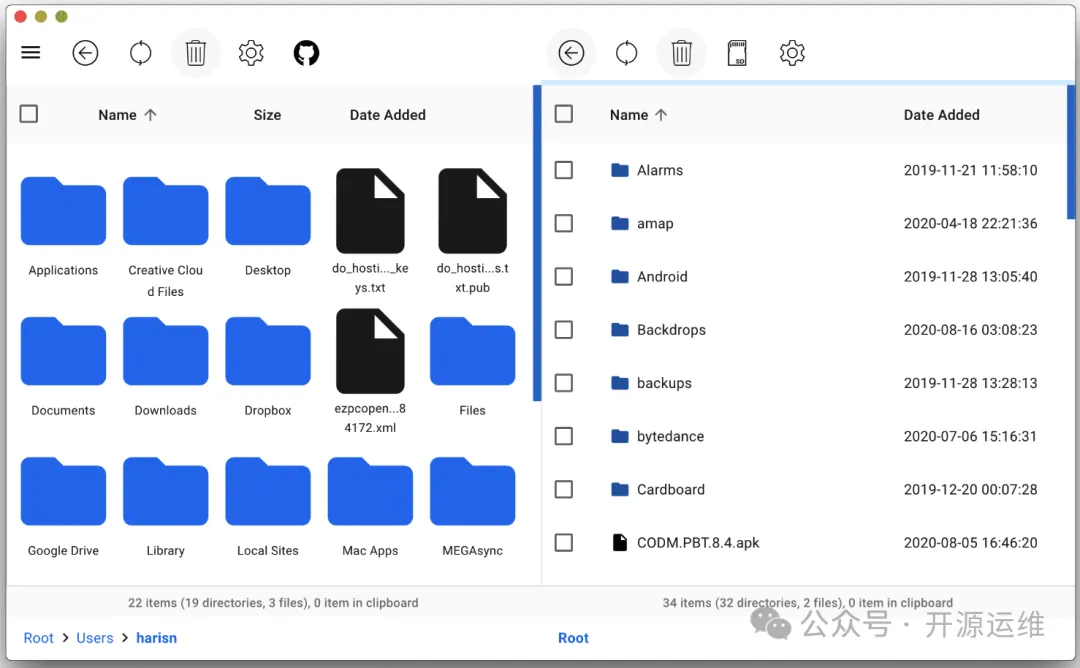This screenshot has width=1080, height=668.
Task: Go back using right pane arrow button
Action: [x=571, y=53]
